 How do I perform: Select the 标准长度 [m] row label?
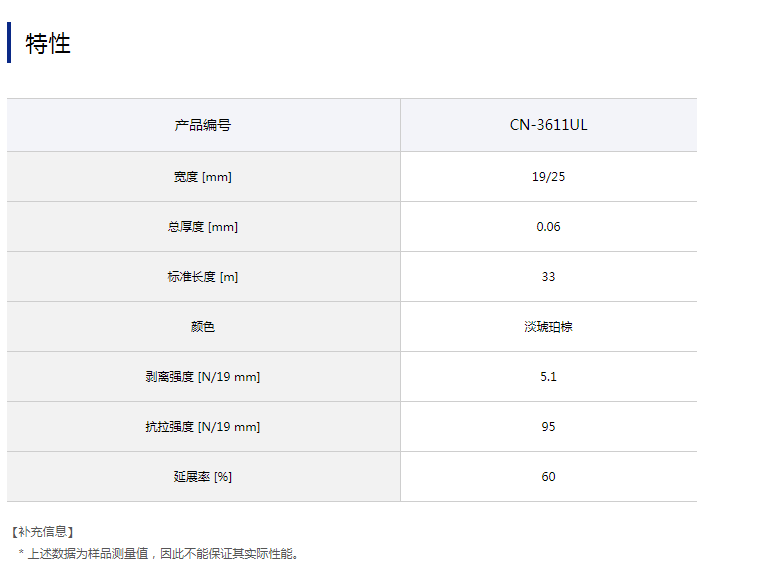pos(203,277)
